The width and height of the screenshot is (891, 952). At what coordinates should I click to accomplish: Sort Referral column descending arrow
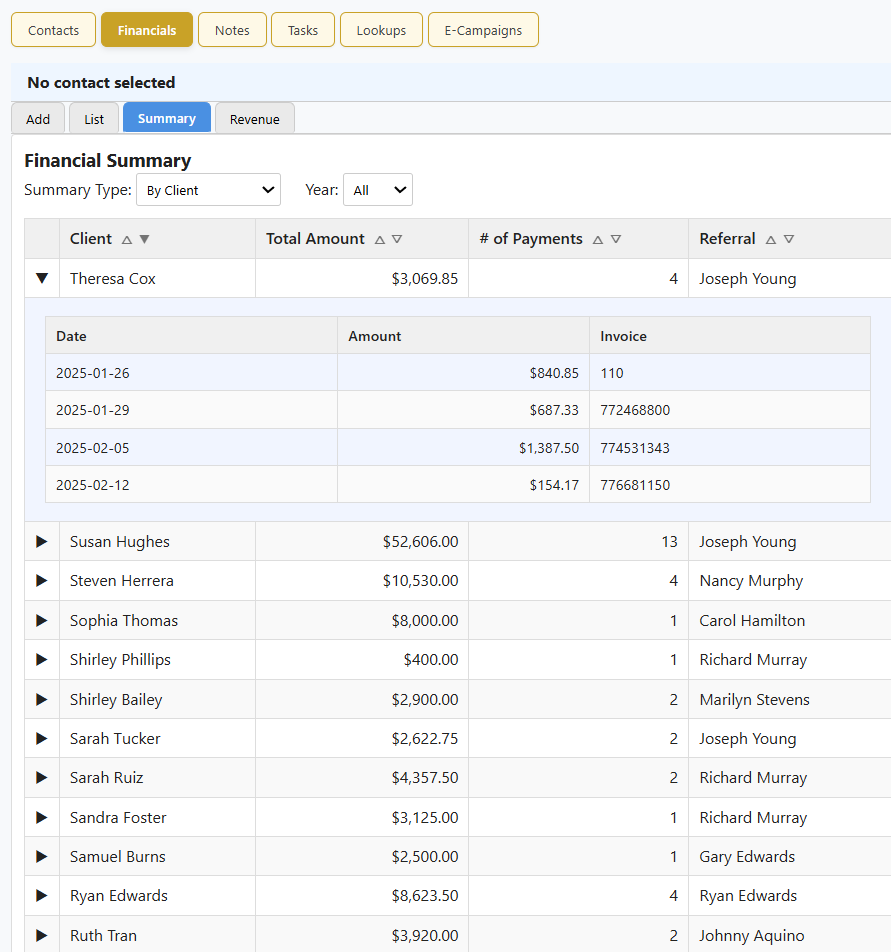point(789,240)
